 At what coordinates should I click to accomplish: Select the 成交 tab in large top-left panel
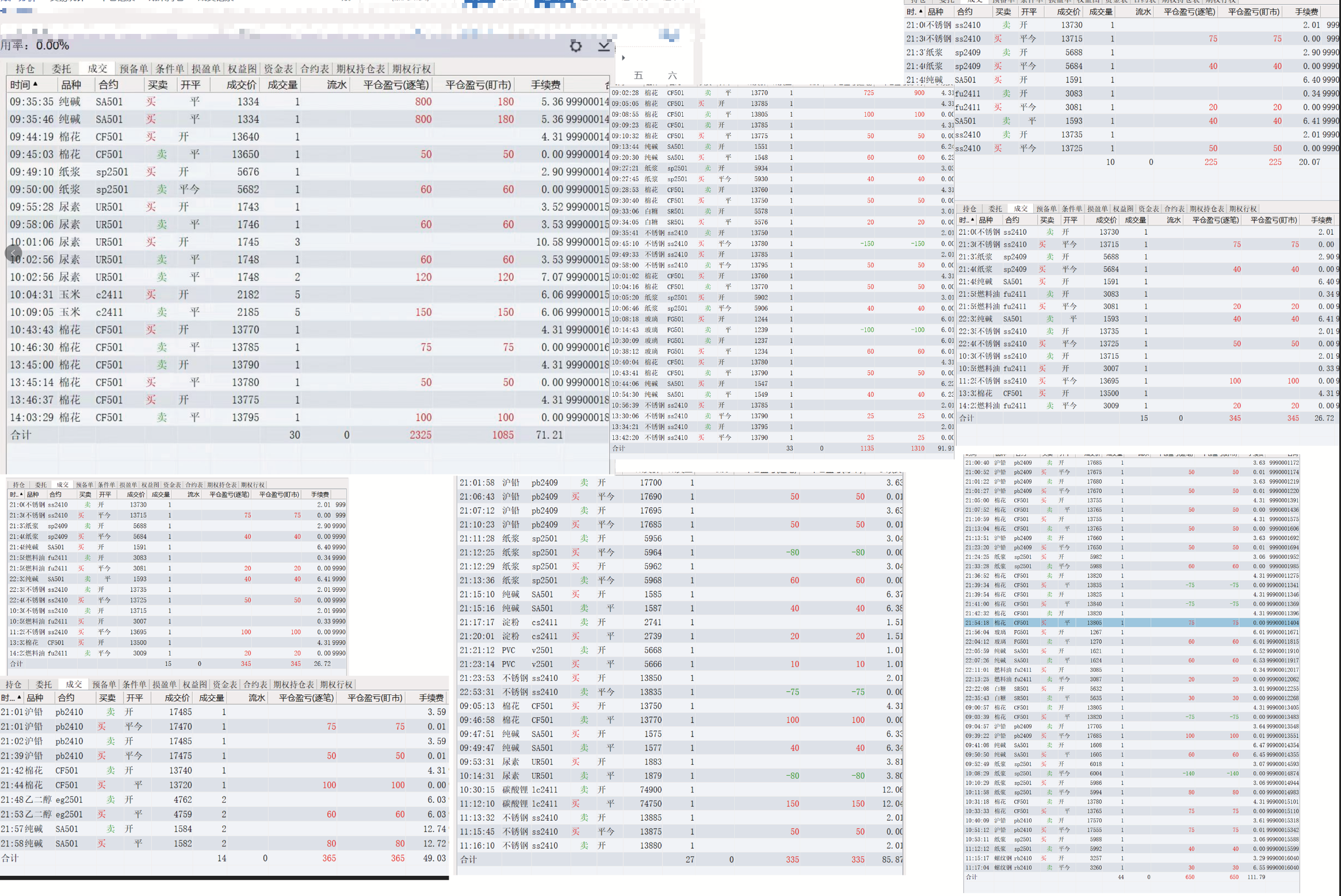97,68
